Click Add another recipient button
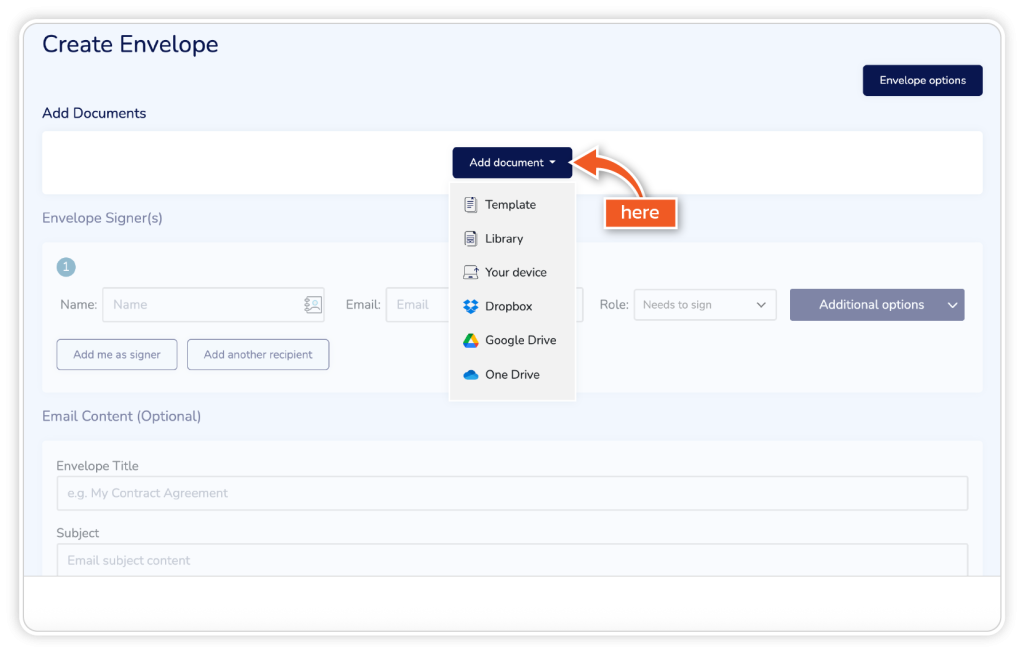 click(x=258, y=355)
